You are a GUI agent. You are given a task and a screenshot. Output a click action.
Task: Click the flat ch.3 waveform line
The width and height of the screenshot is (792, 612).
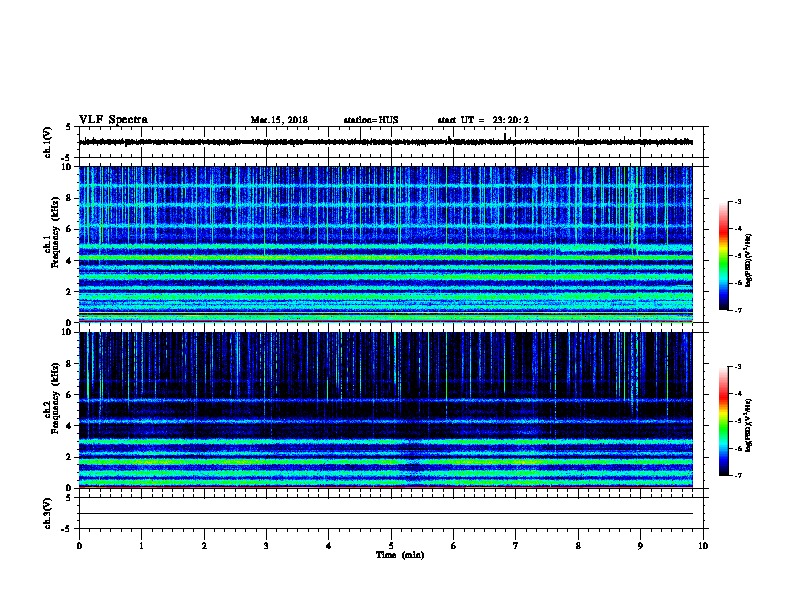386,514
